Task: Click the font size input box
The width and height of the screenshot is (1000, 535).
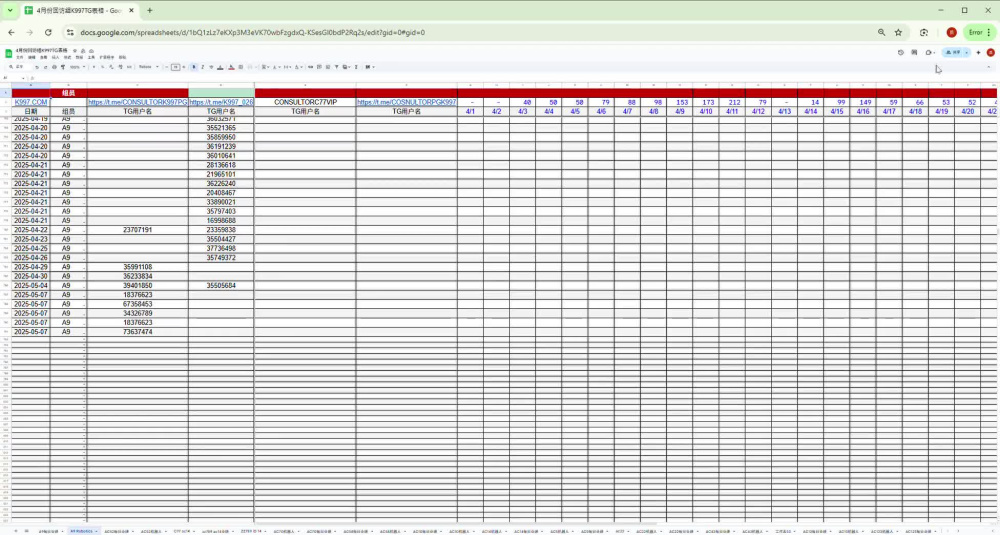Action: point(175,67)
